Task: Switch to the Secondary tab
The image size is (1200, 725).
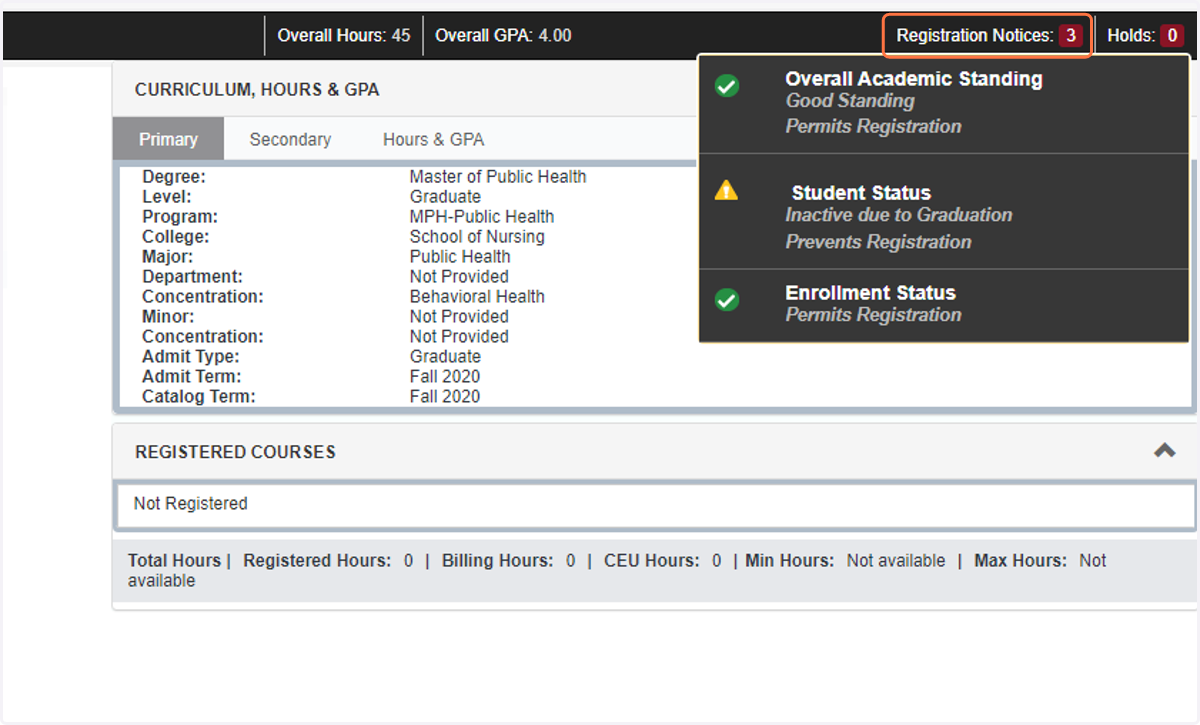Action: pos(290,140)
